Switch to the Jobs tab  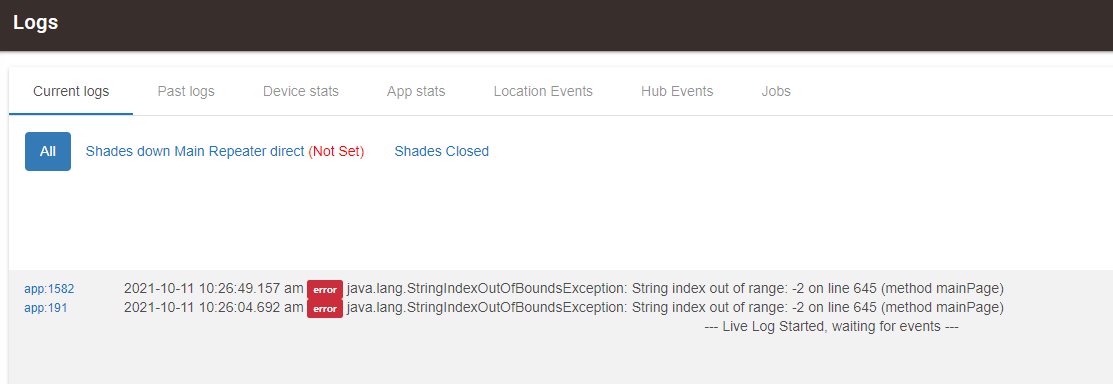point(776,92)
